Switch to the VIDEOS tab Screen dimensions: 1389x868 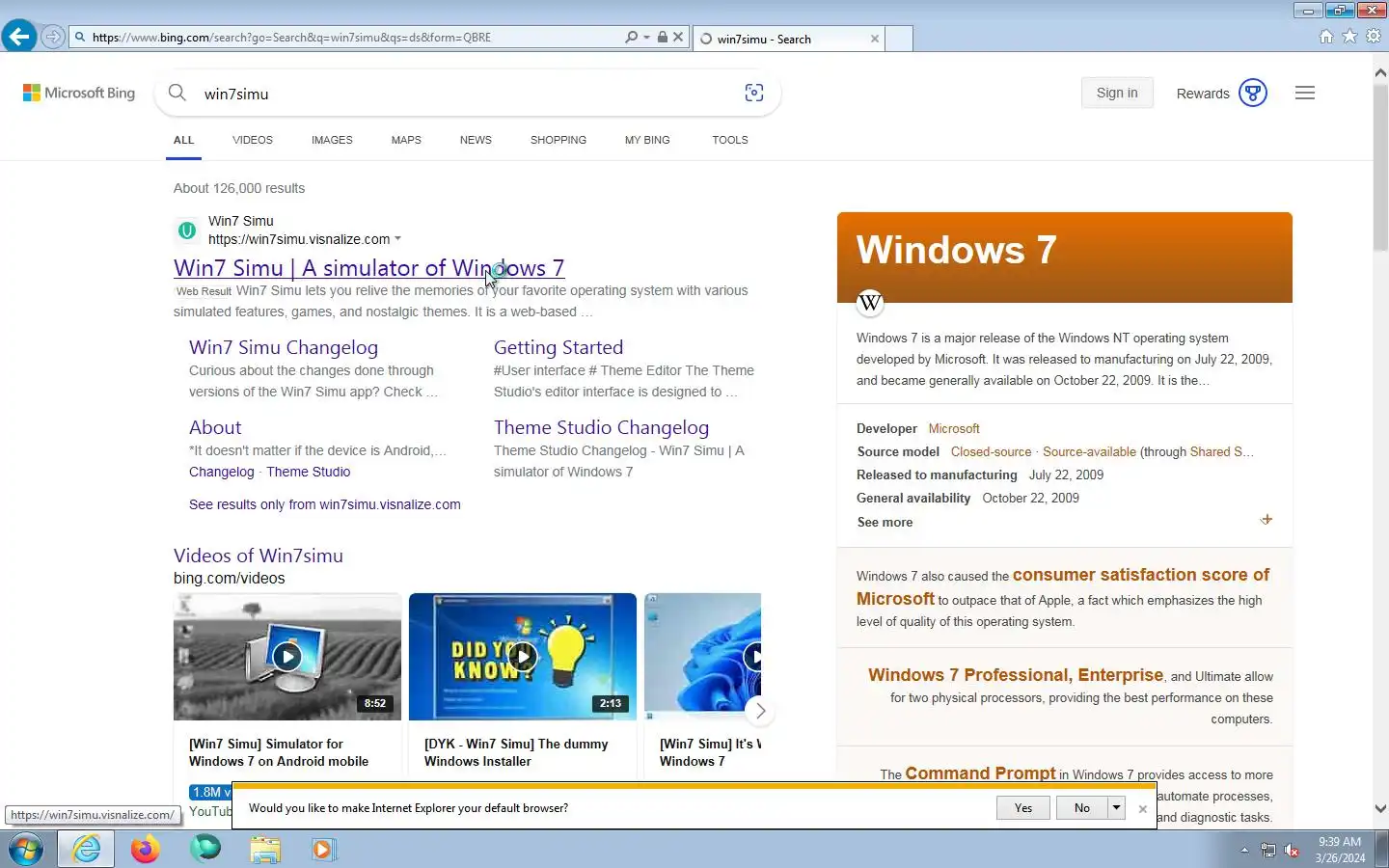click(253, 140)
